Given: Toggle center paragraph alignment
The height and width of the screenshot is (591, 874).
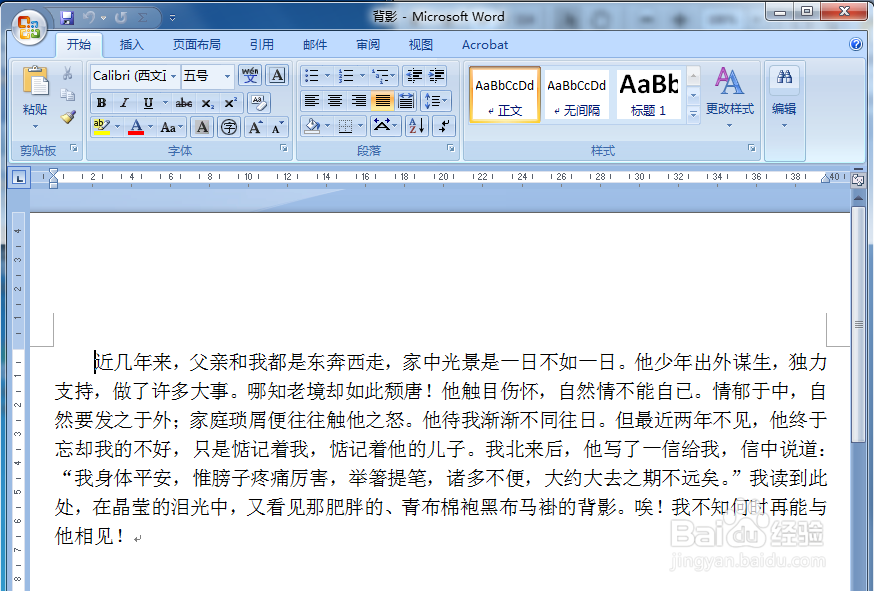Looking at the screenshot, I should click(x=334, y=100).
